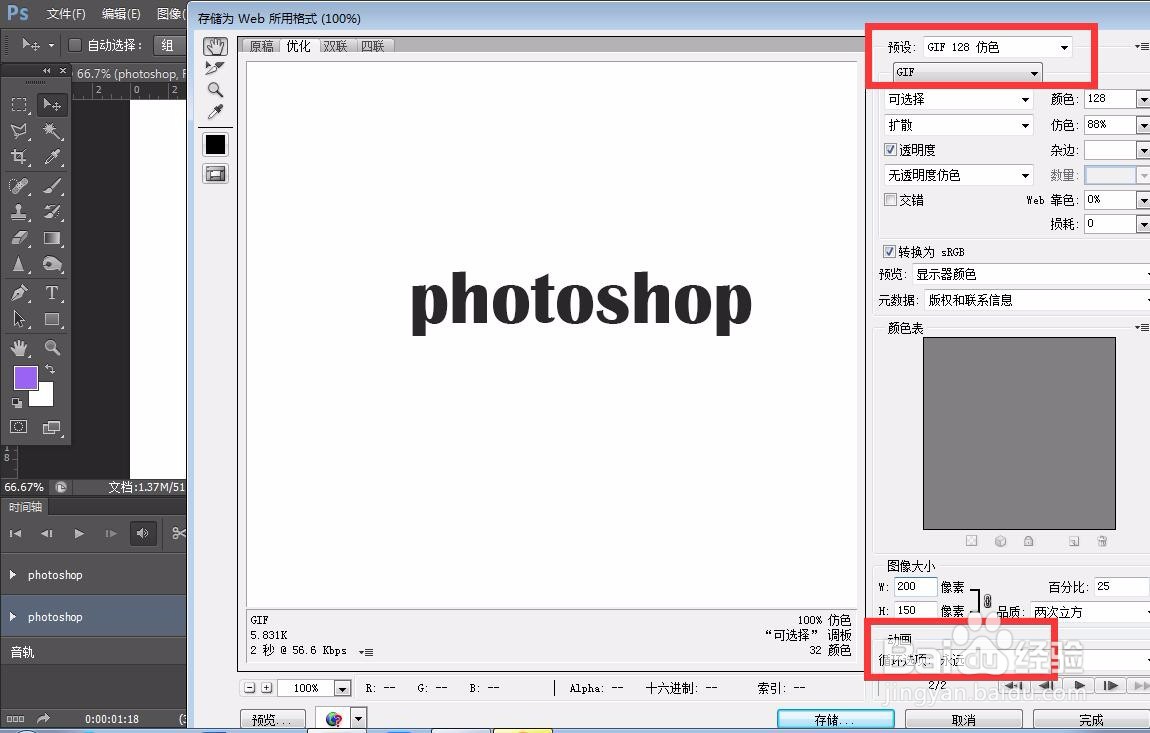Select the Slice Select tool in Save for Web
The width and height of the screenshot is (1150, 733).
point(215,68)
